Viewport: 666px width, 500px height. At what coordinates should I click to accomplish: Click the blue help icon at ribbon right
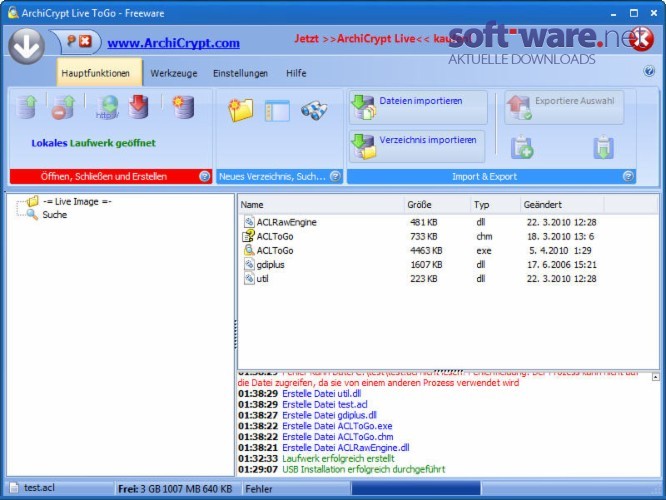point(649,71)
